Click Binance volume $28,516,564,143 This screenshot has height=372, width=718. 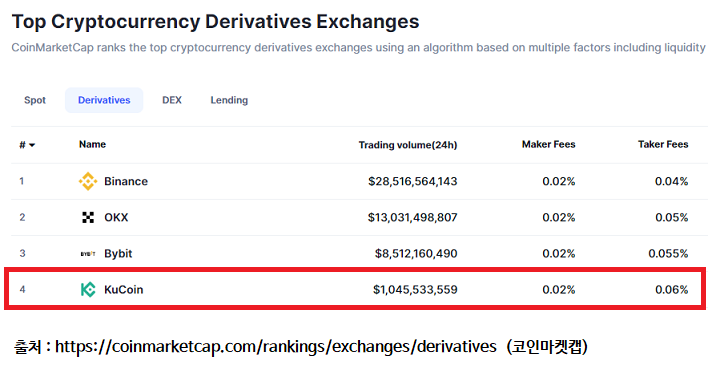pos(413,181)
